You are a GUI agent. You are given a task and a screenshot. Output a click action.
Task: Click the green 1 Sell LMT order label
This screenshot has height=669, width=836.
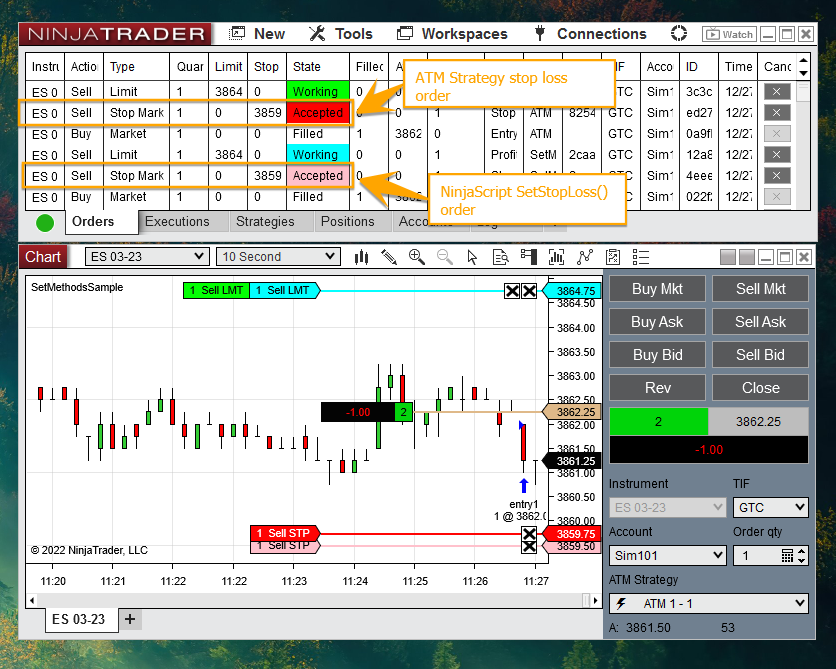(x=216, y=291)
